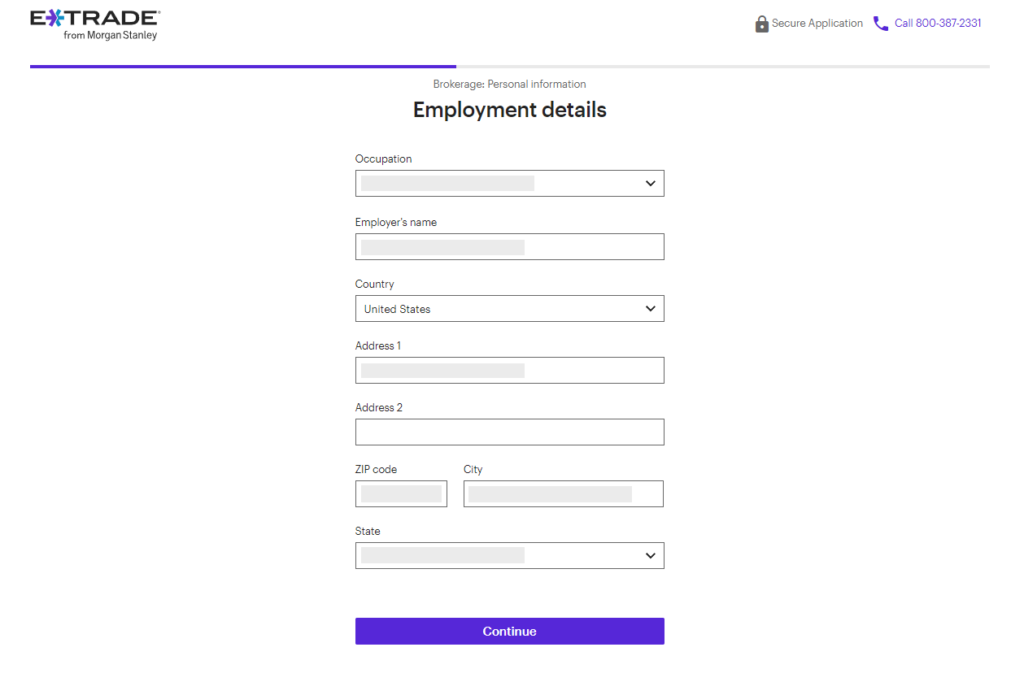Screen dimensions: 1024x682
Task: Click the Occupation dropdown chevron arrow
Action: pyautogui.click(x=650, y=184)
